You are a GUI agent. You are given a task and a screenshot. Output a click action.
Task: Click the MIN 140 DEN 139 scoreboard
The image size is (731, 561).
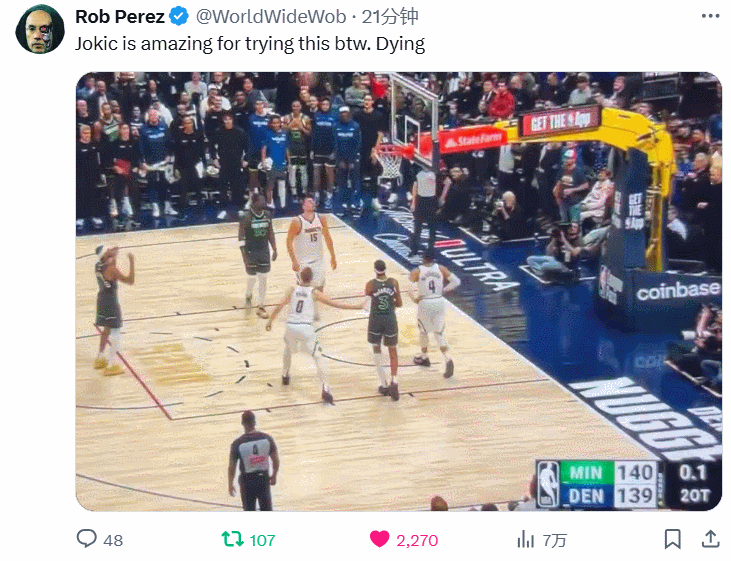(x=629, y=484)
